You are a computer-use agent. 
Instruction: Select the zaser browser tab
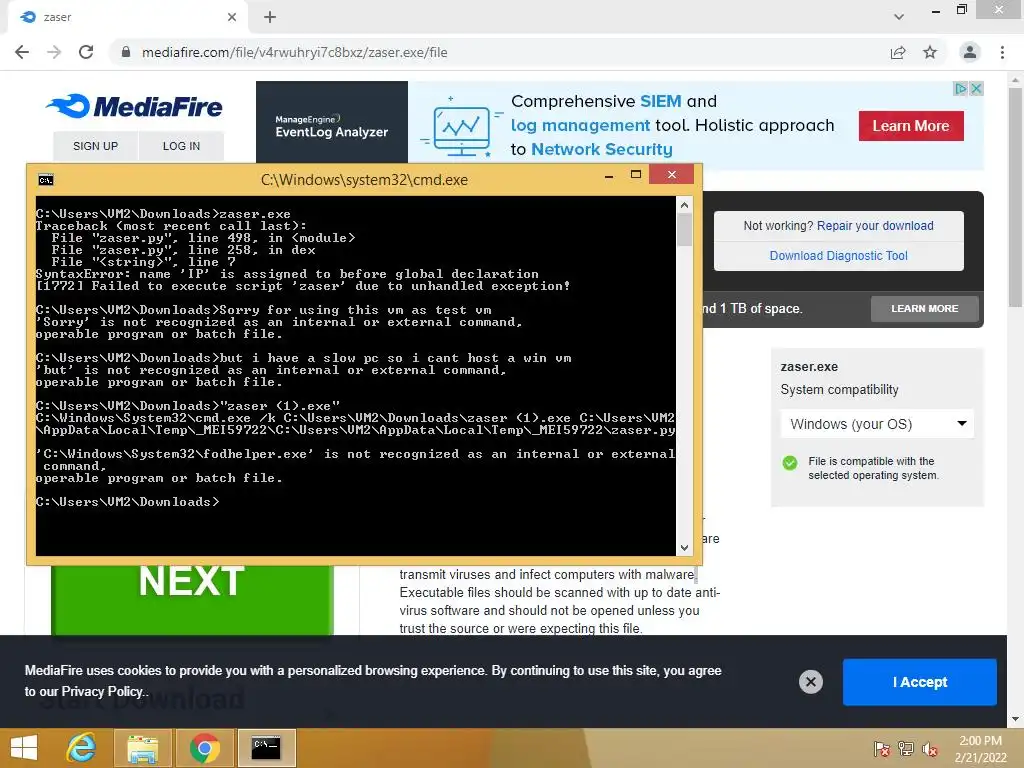pyautogui.click(x=127, y=17)
